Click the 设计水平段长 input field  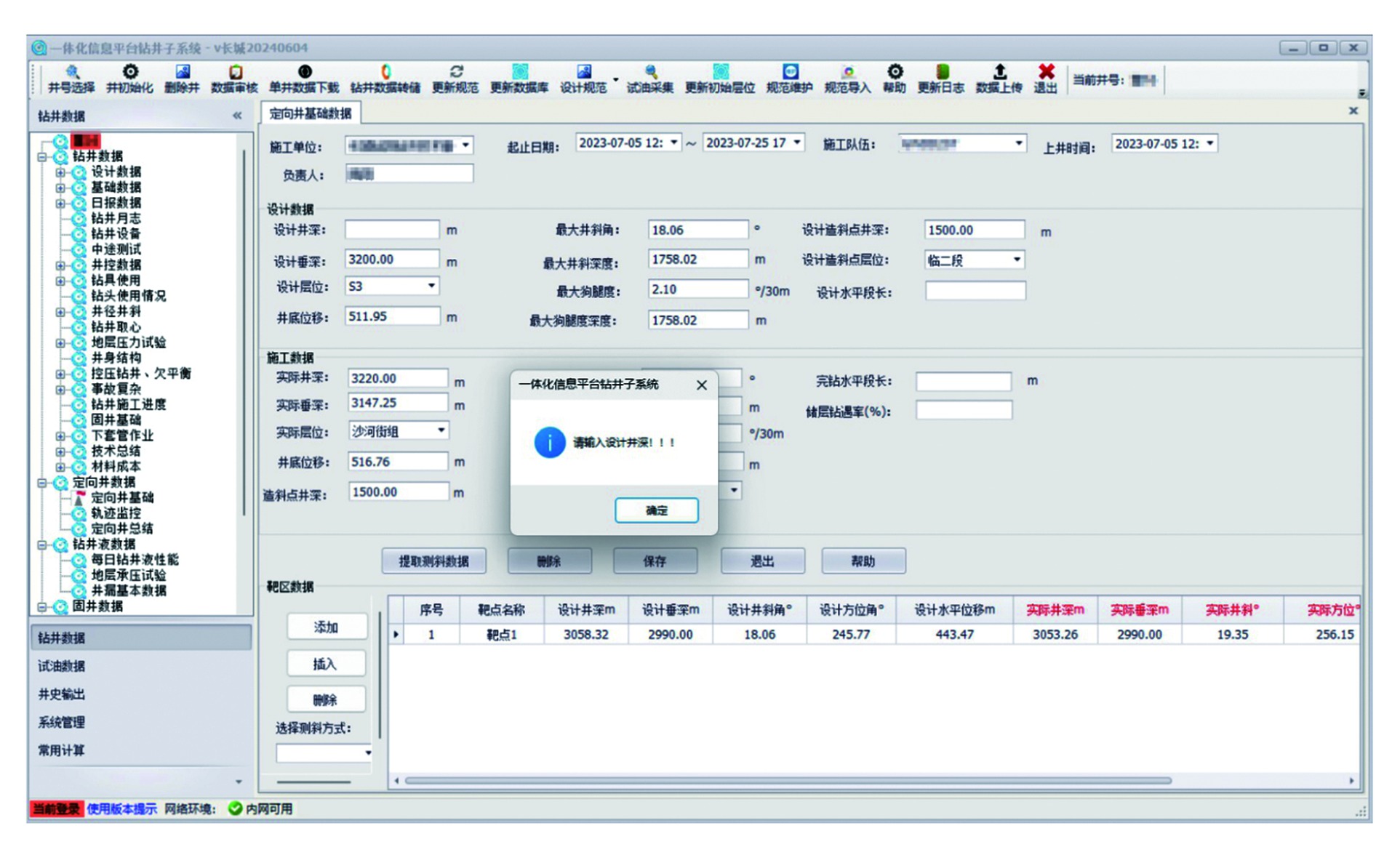(x=975, y=292)
